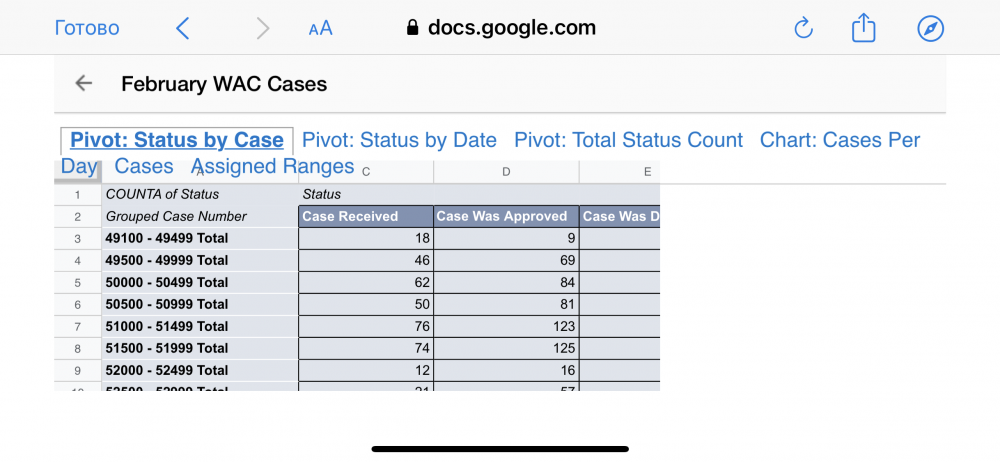Select column D header
This screenshot has height=462, width=1000.
click(506, 172)
